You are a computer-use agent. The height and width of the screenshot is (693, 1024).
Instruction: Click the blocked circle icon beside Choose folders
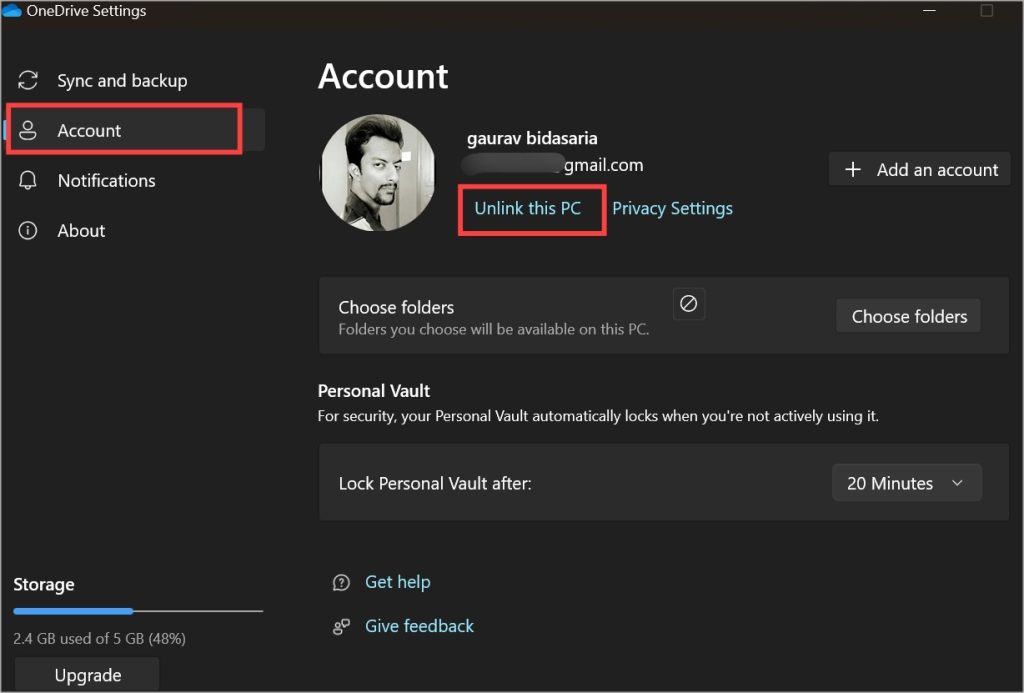(x=688, y=304)
